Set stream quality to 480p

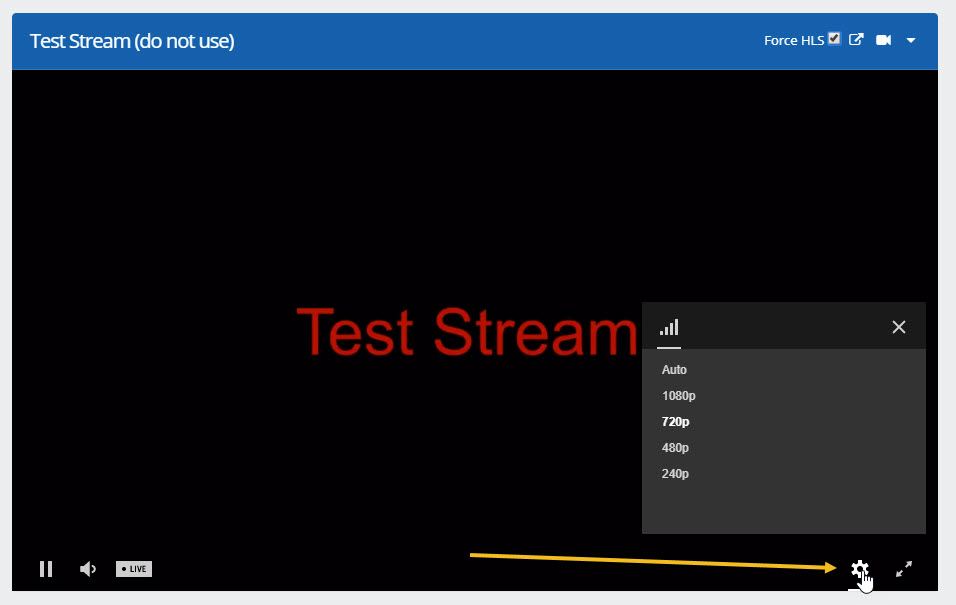point(676,448)
